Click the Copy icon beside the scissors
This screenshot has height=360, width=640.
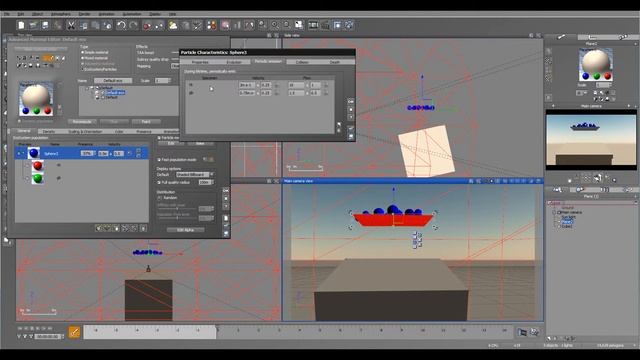(x=83, y=25)
